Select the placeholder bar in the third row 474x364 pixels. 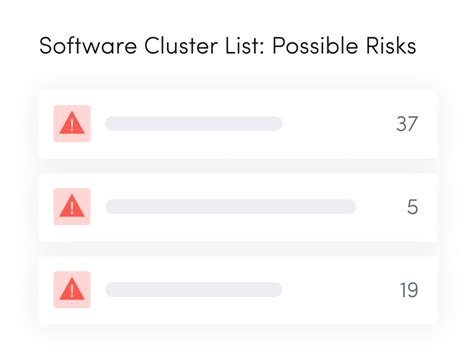(194, 290)
